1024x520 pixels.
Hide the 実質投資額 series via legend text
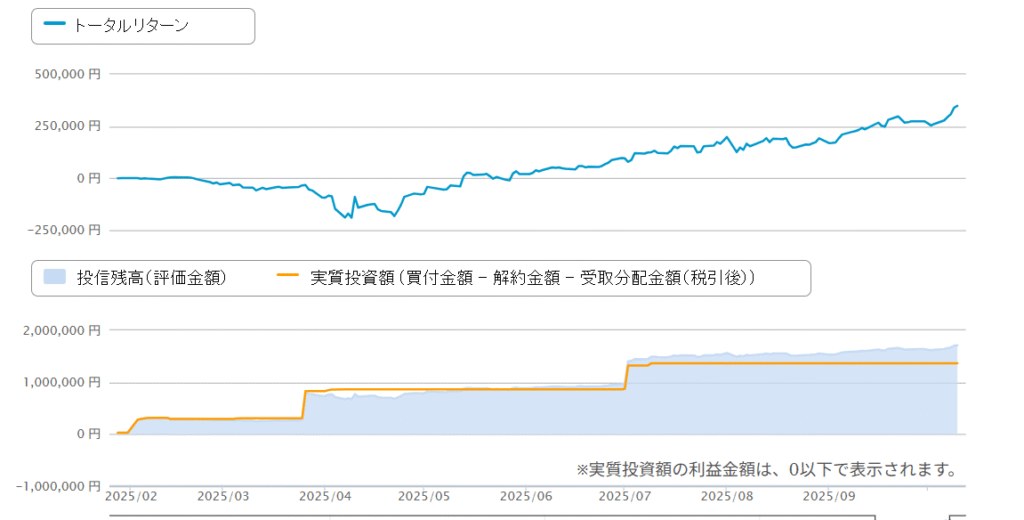532,278
